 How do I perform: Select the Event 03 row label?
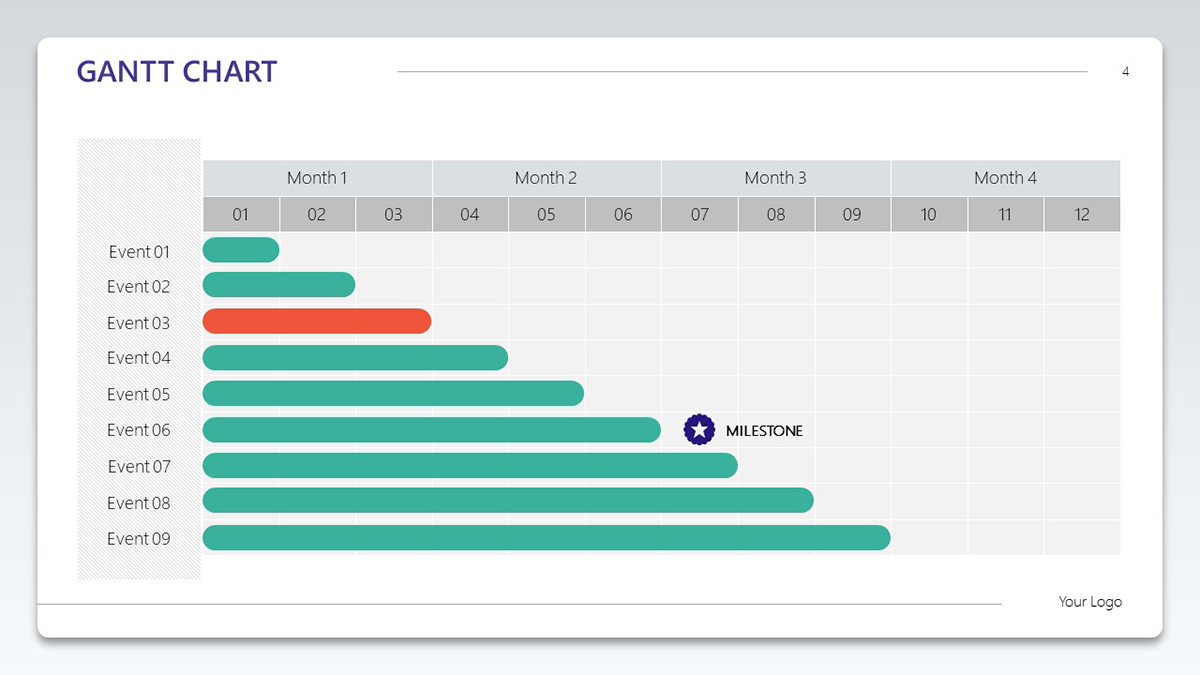139,323
